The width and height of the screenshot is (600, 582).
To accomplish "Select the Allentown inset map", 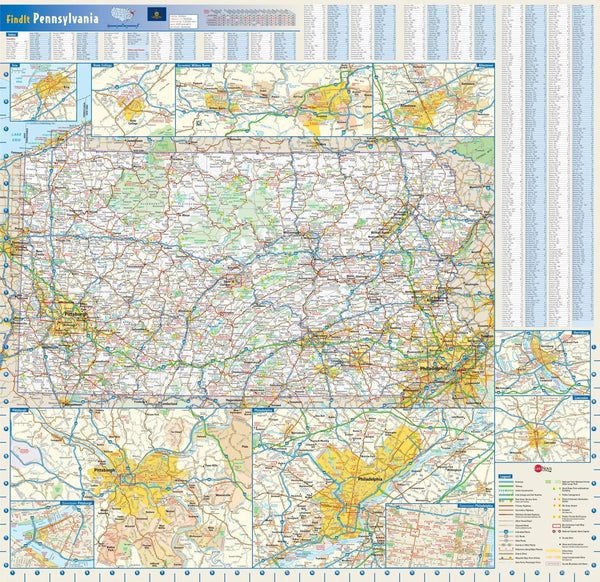I will 433,100.
